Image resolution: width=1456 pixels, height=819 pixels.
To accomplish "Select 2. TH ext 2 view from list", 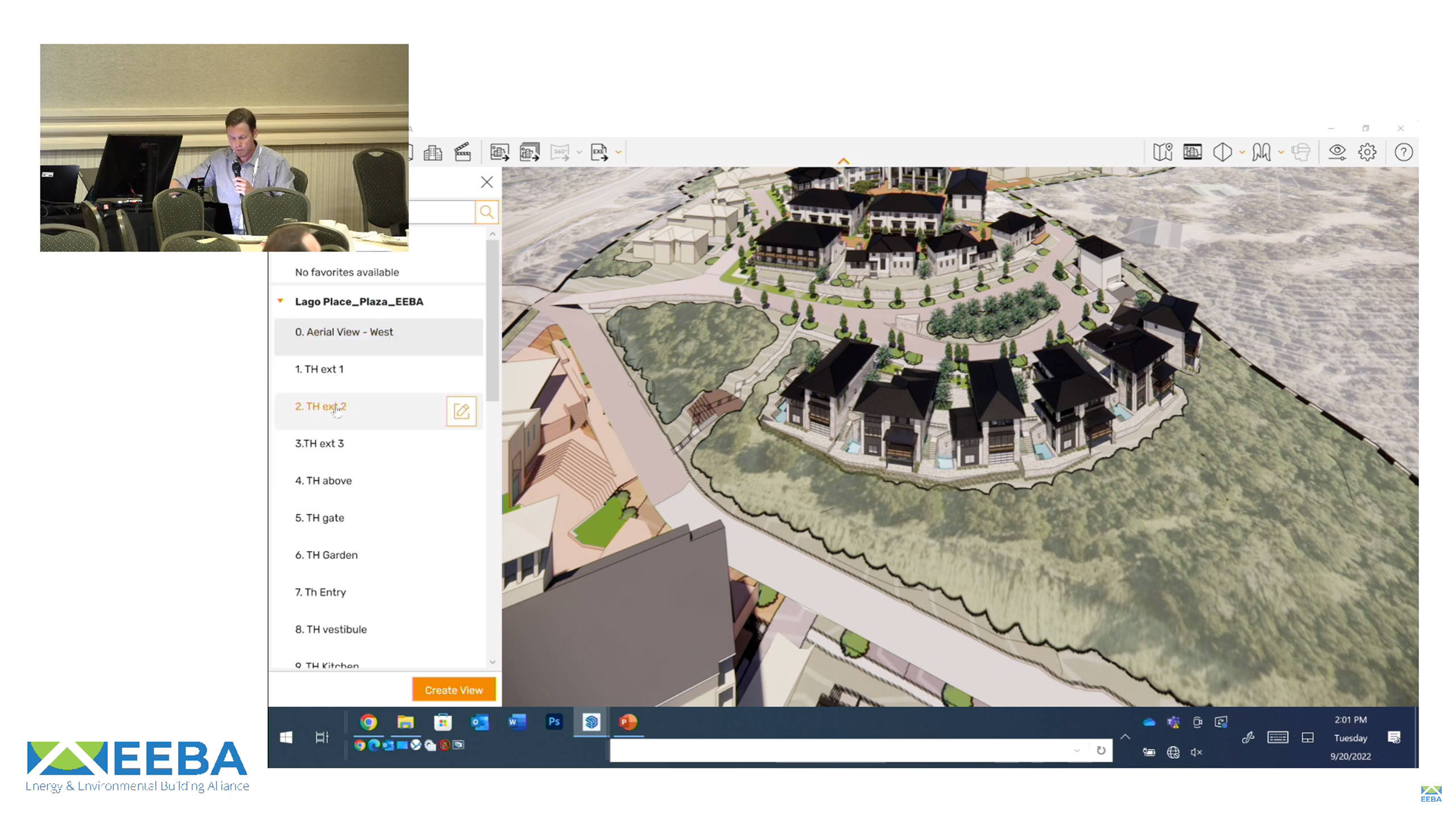I will 320,406.
